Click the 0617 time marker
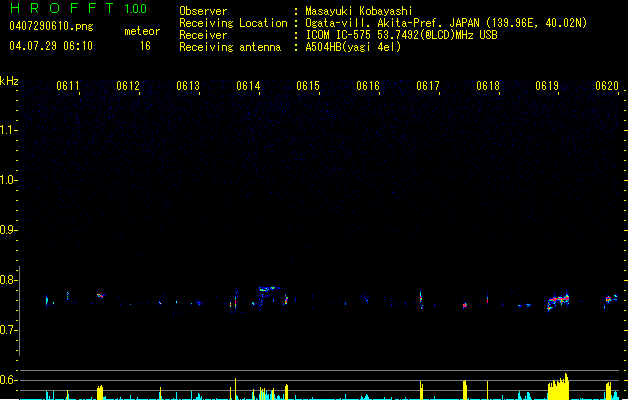 coord(428,86)
